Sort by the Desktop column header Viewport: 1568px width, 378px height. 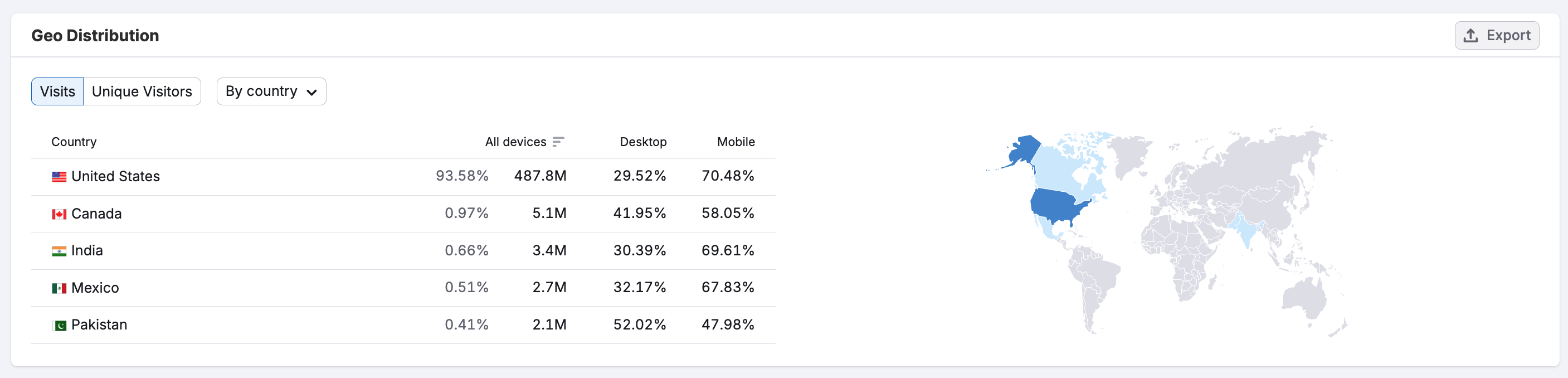(643, 142)
